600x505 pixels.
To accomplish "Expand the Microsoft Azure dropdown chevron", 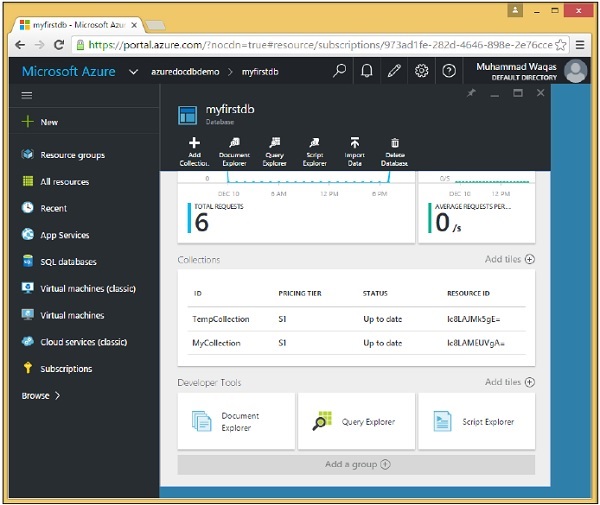I will [x=133, y=72].
